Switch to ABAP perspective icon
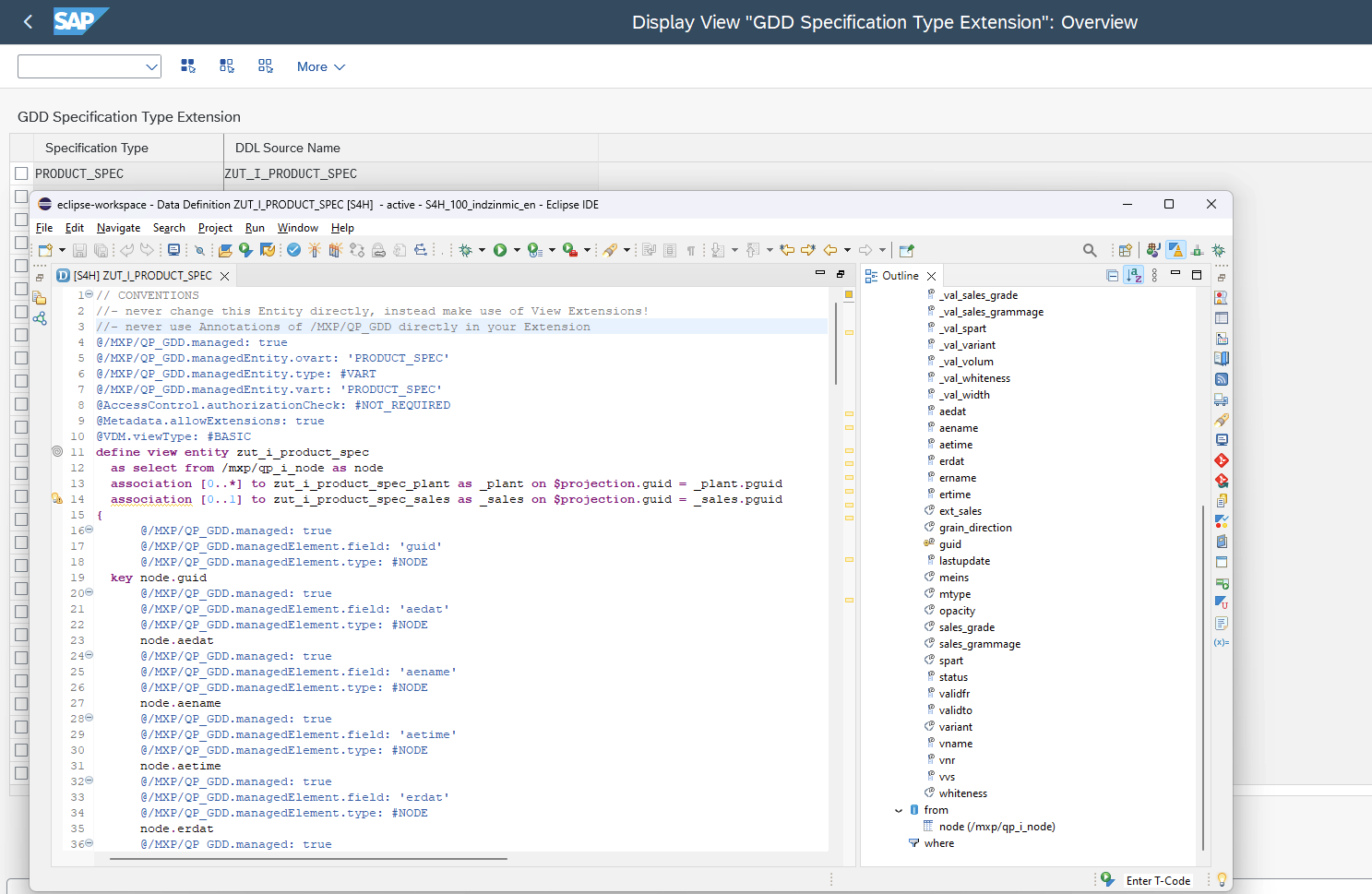The width and height of the screenshot is (1372, 894). 1175,250
